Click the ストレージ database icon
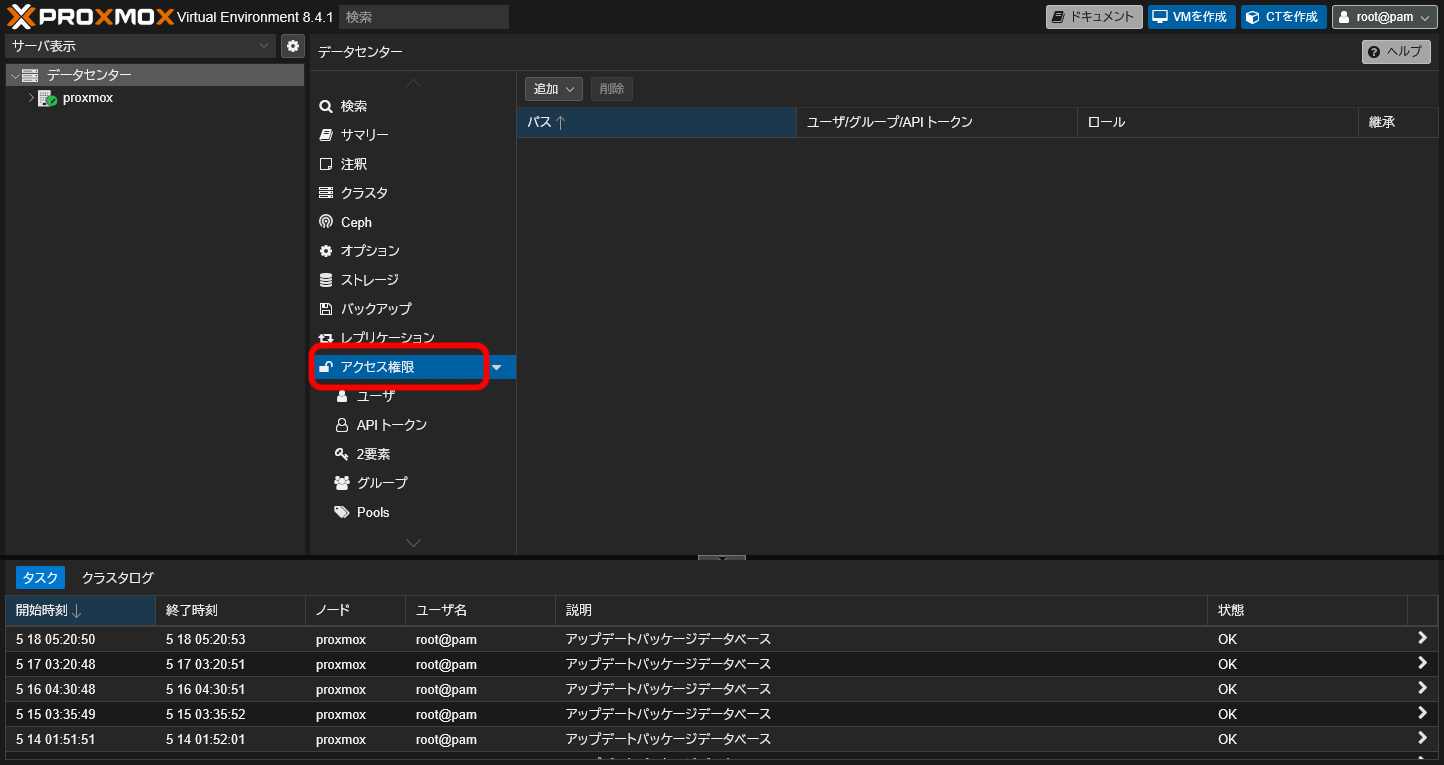The image size is (1444, 765). [x=326, y=280]
